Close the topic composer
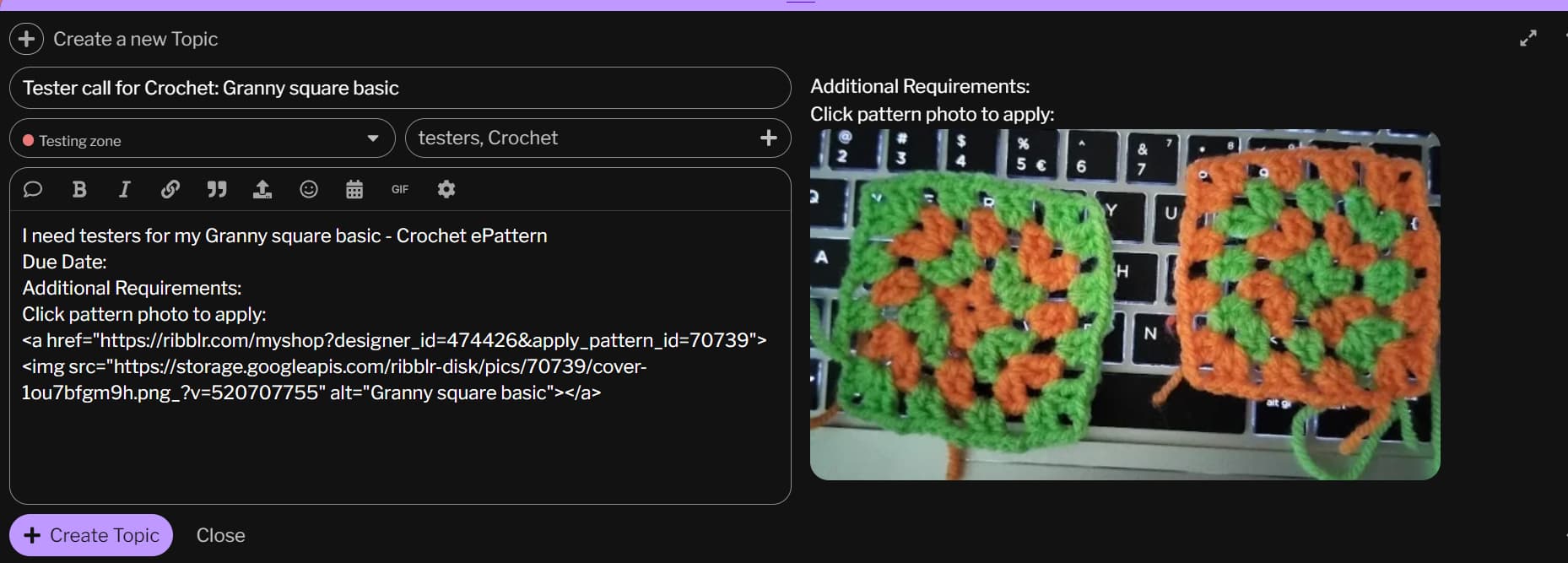 [x=220, y=535]
